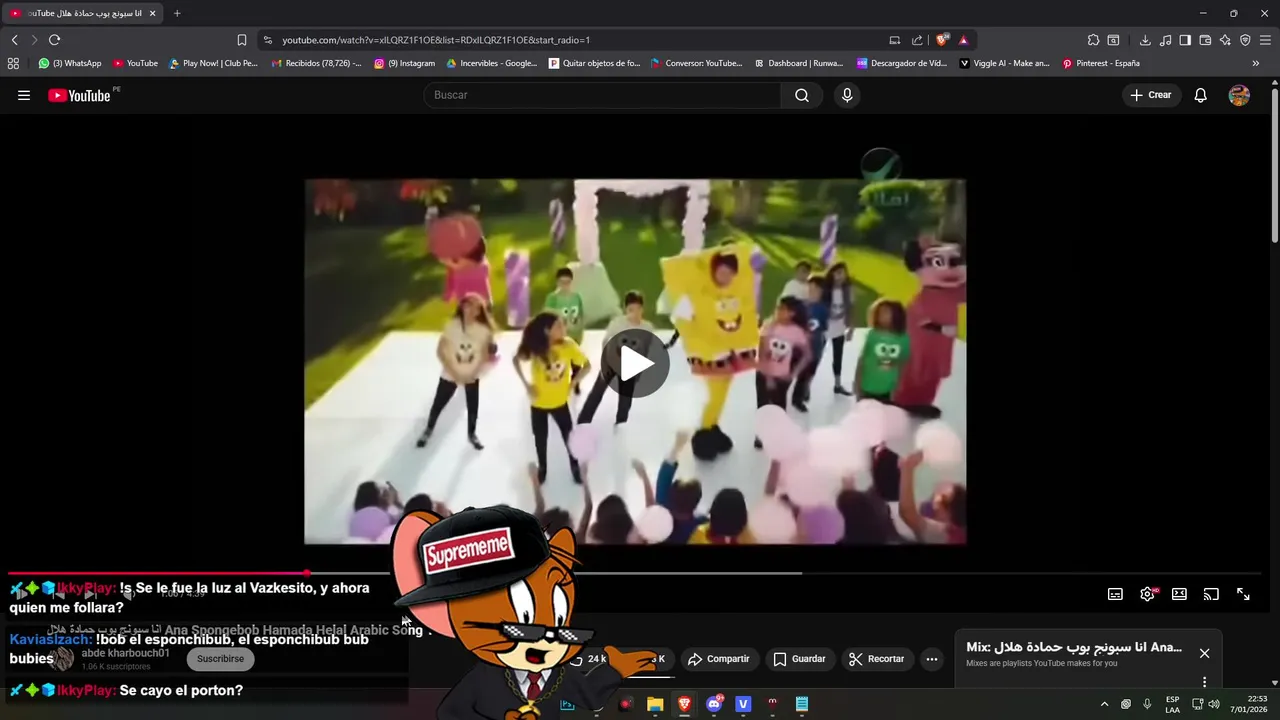
Task: Go to the YouTube home logo
Action: 79,95
